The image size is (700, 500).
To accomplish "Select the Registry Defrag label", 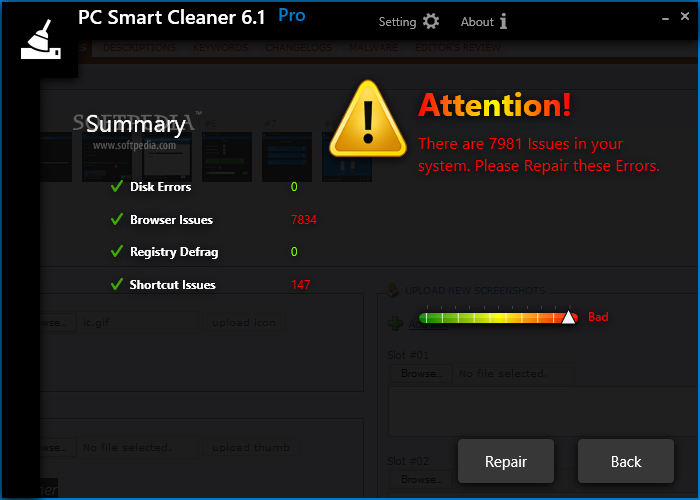I will tap(174, 252).
